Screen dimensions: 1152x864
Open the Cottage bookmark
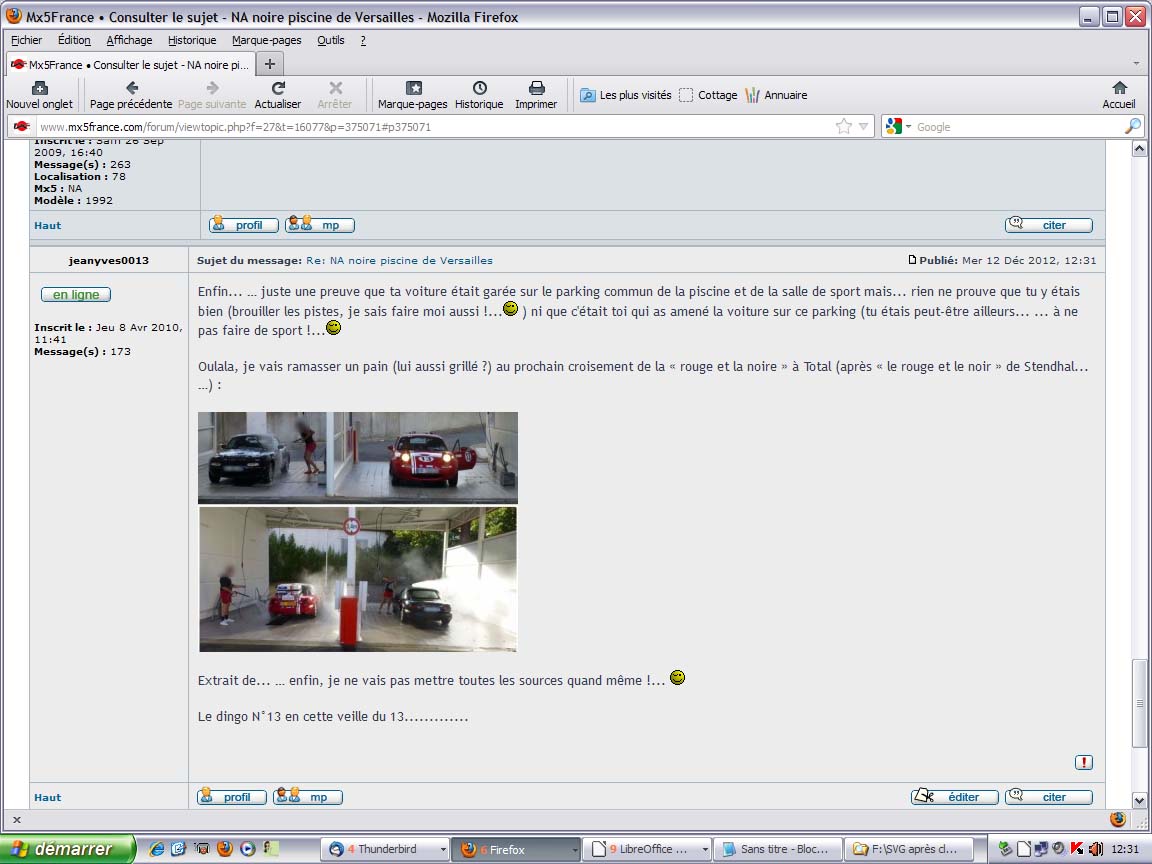pos(708,95)
